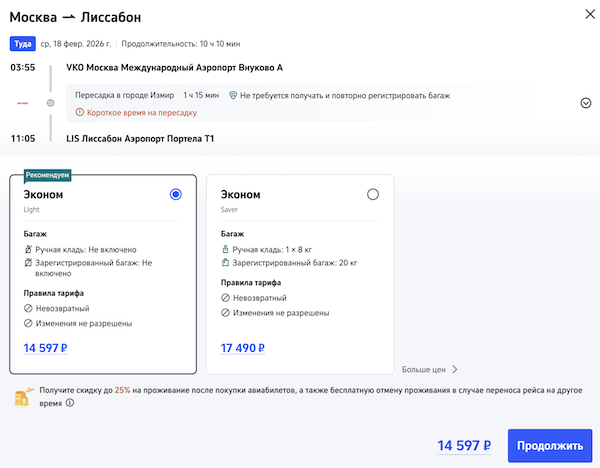This screenshot has height=468, width=600.
Task: Click the shield icon beside the baggage re-check note
Action: tap(232, 95)
